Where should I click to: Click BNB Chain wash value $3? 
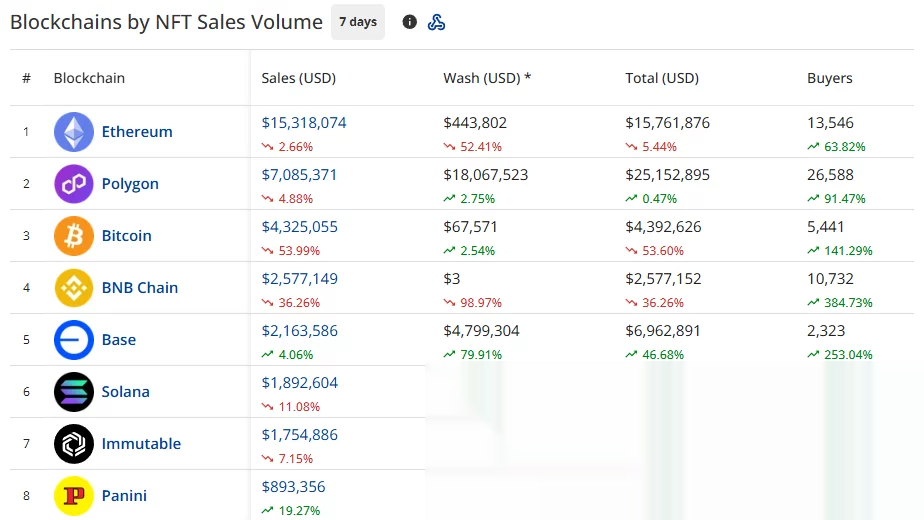[x=451, y=278]
